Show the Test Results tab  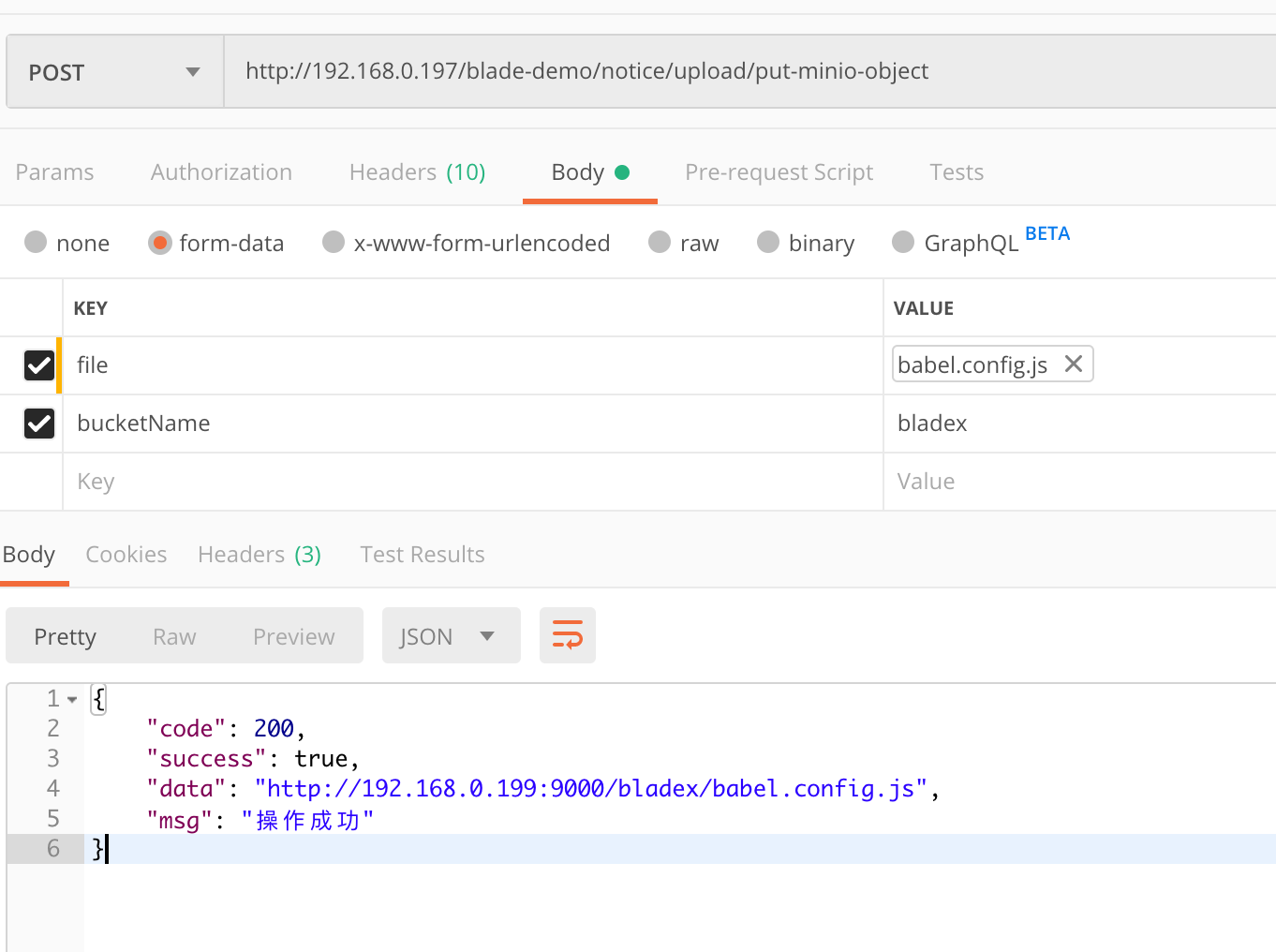pos(423,555)
